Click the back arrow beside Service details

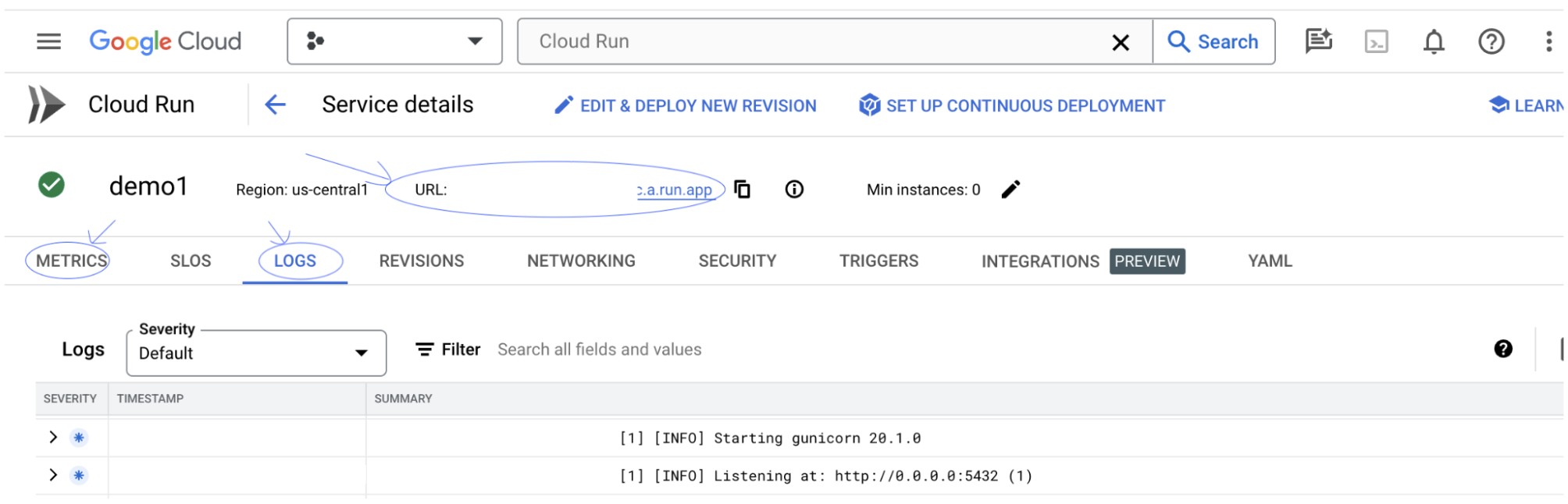point(275,105)
